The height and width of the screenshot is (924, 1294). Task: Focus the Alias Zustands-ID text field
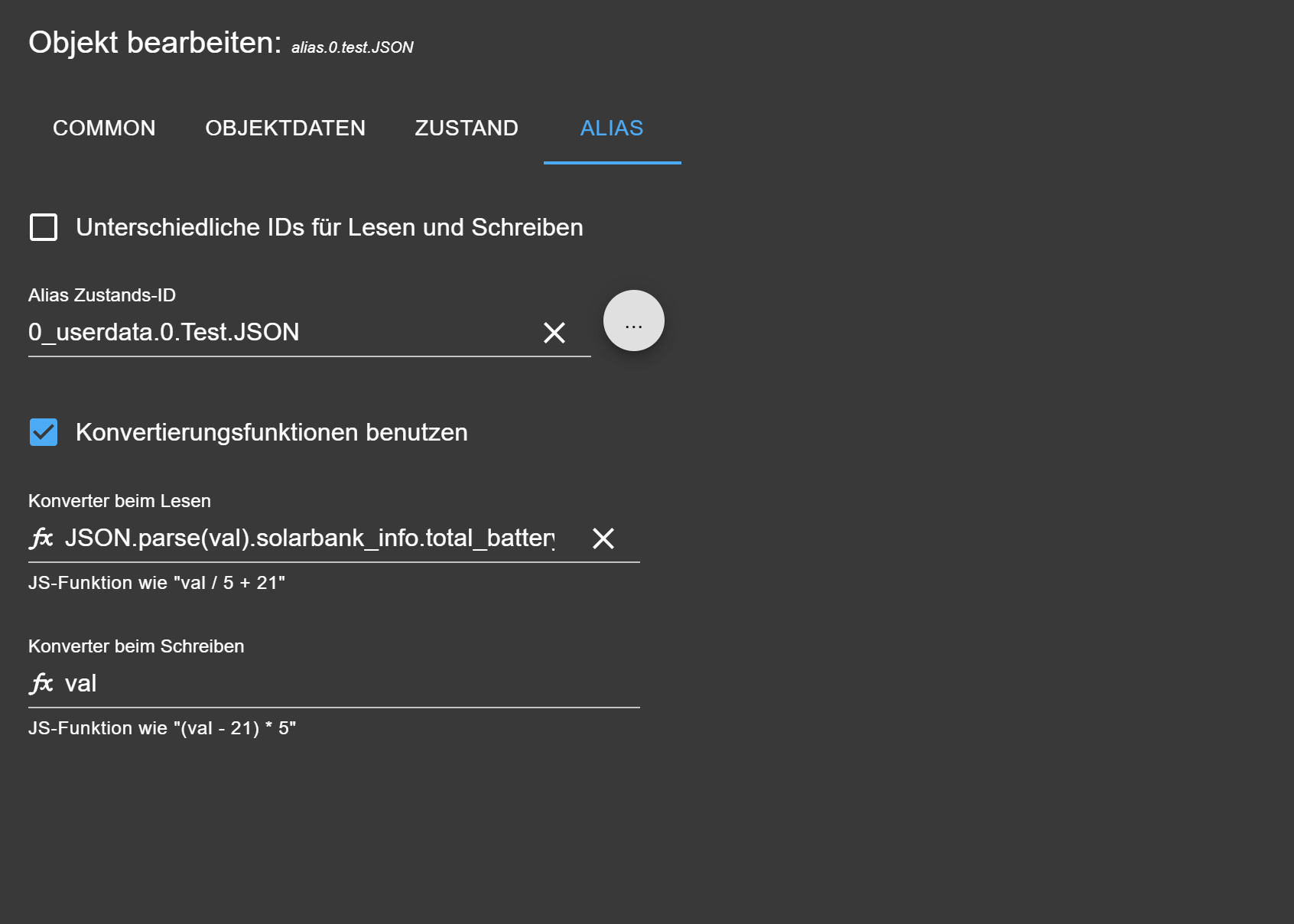click(x=275, y=333)
